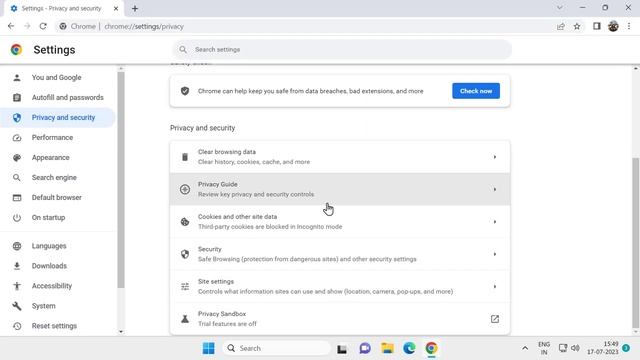
Task: Close the Settings tab
Action: click(116, 8)
